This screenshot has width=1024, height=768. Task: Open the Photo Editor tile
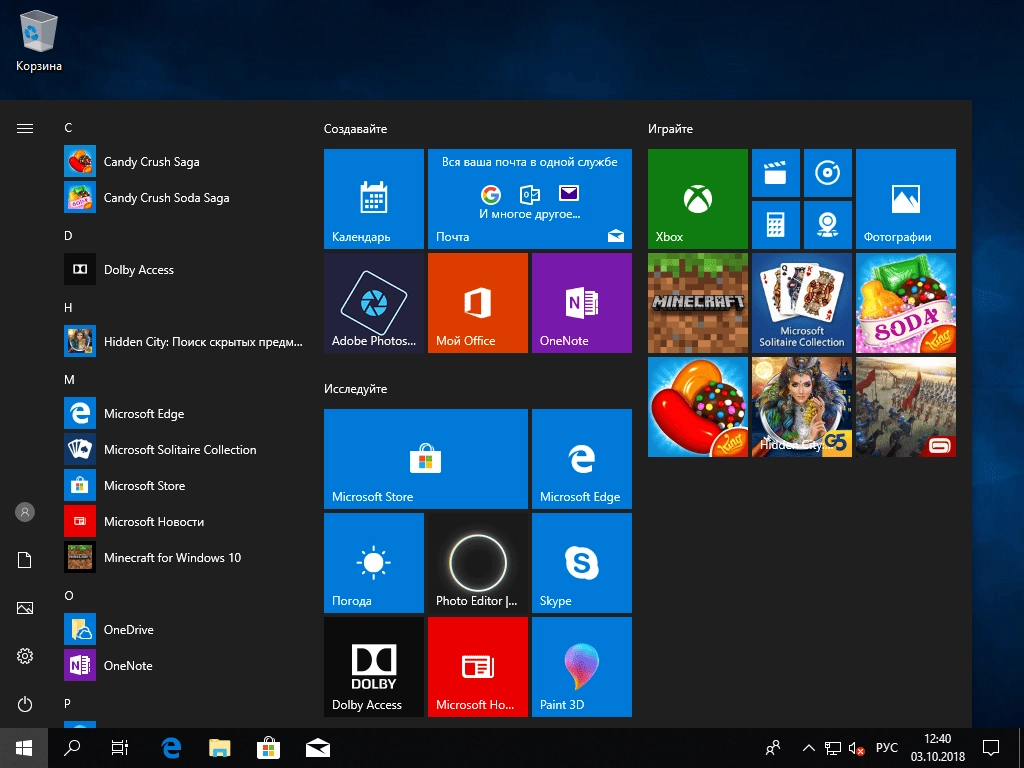pos(477,563)
